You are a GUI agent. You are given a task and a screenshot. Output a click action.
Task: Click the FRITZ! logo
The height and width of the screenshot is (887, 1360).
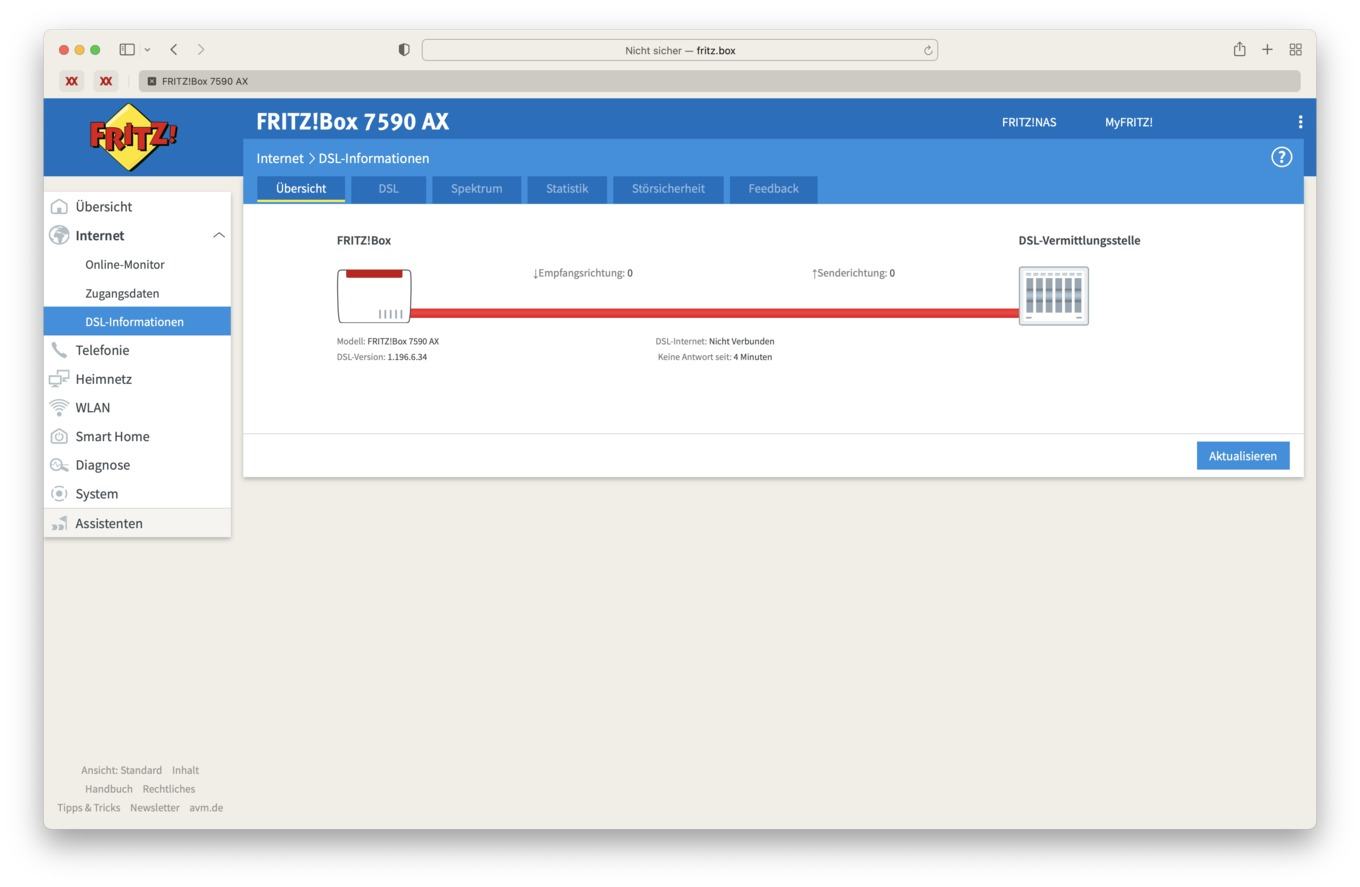point(133,137)
